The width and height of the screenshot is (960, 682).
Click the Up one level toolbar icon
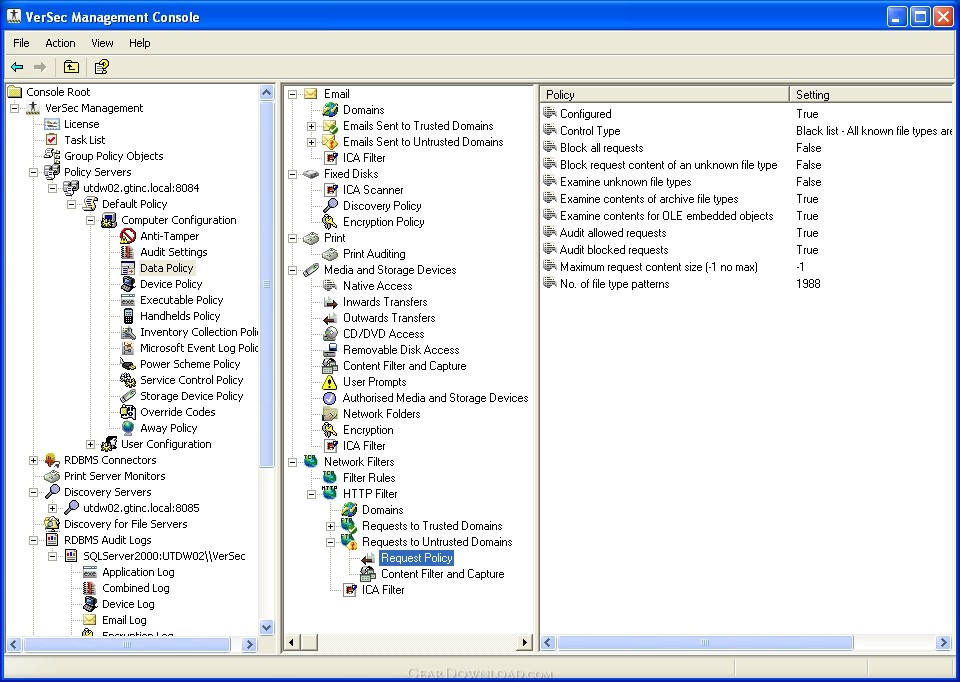[x=72, y=67]
